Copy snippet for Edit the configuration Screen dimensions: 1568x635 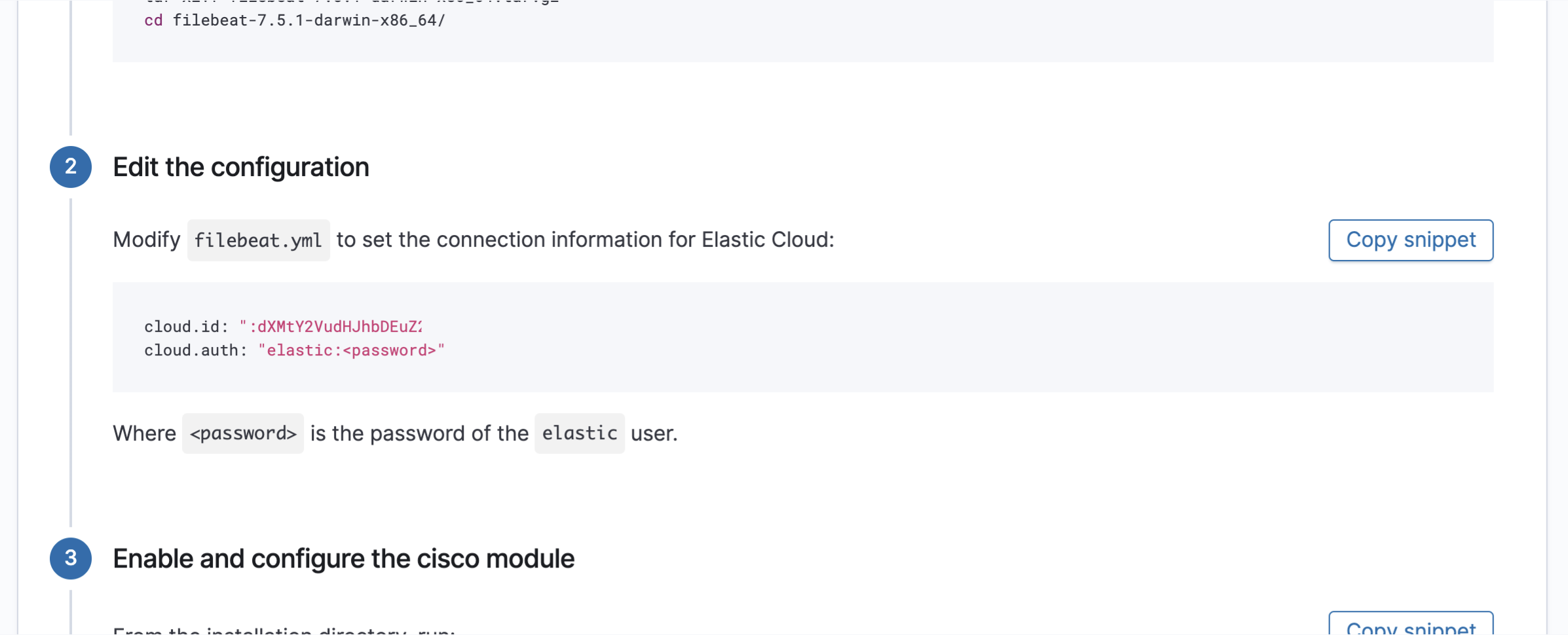coord(1411,240)
